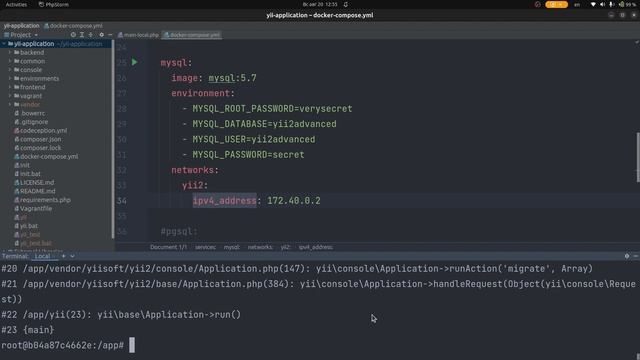Image resolution: width=640 pixels, height=360 pixels.
Task: Expand the vagrant folder
Action: 10,96
